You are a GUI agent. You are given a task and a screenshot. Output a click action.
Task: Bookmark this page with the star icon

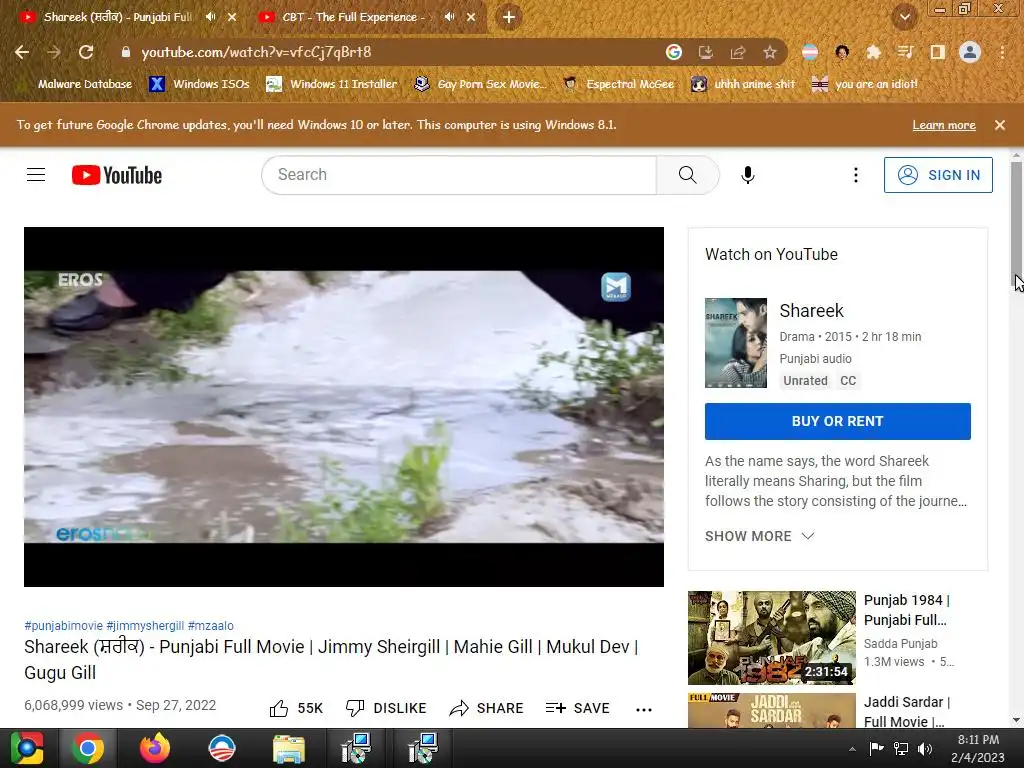point(770,52)
